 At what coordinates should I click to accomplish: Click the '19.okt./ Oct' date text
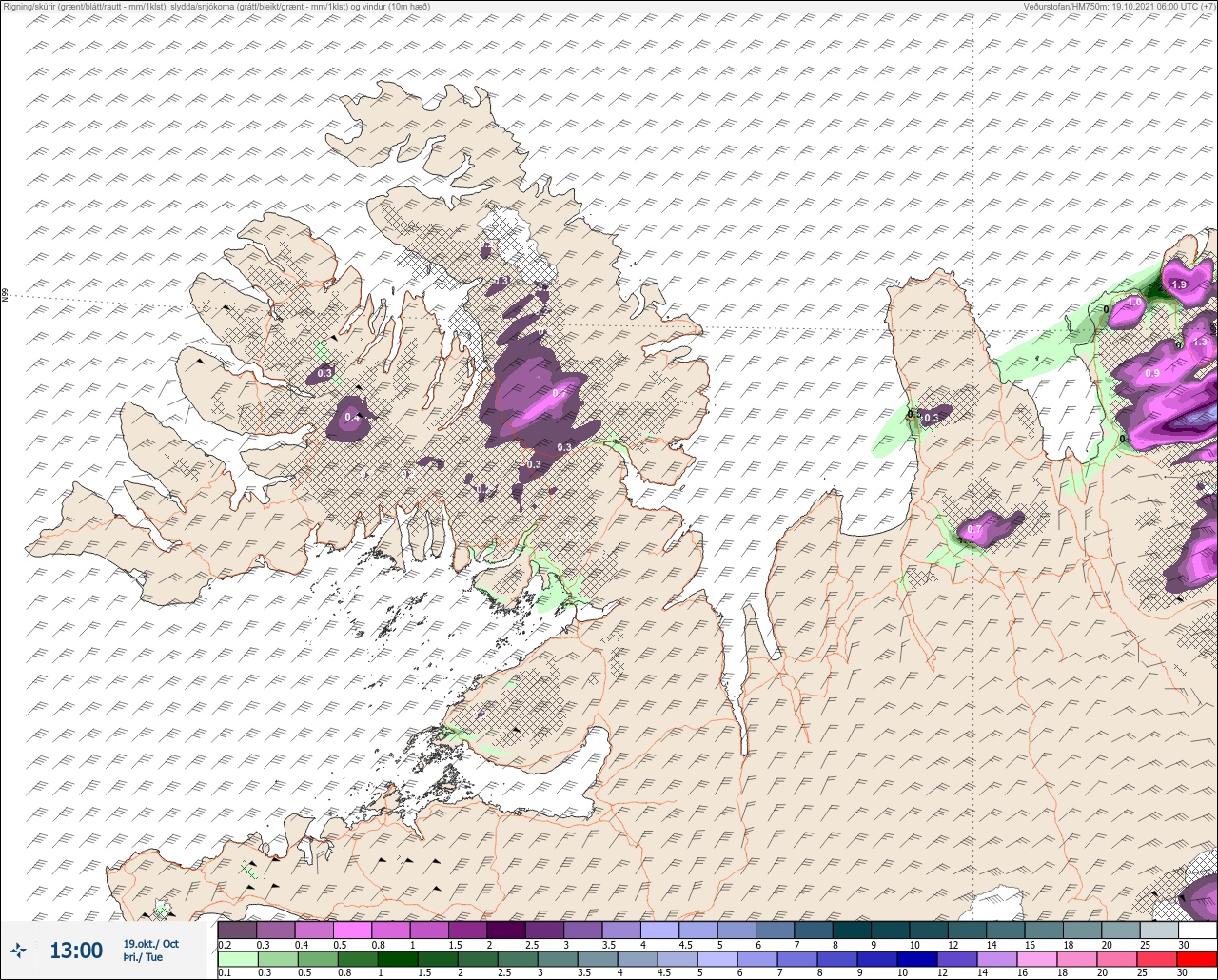coord(150,944)
